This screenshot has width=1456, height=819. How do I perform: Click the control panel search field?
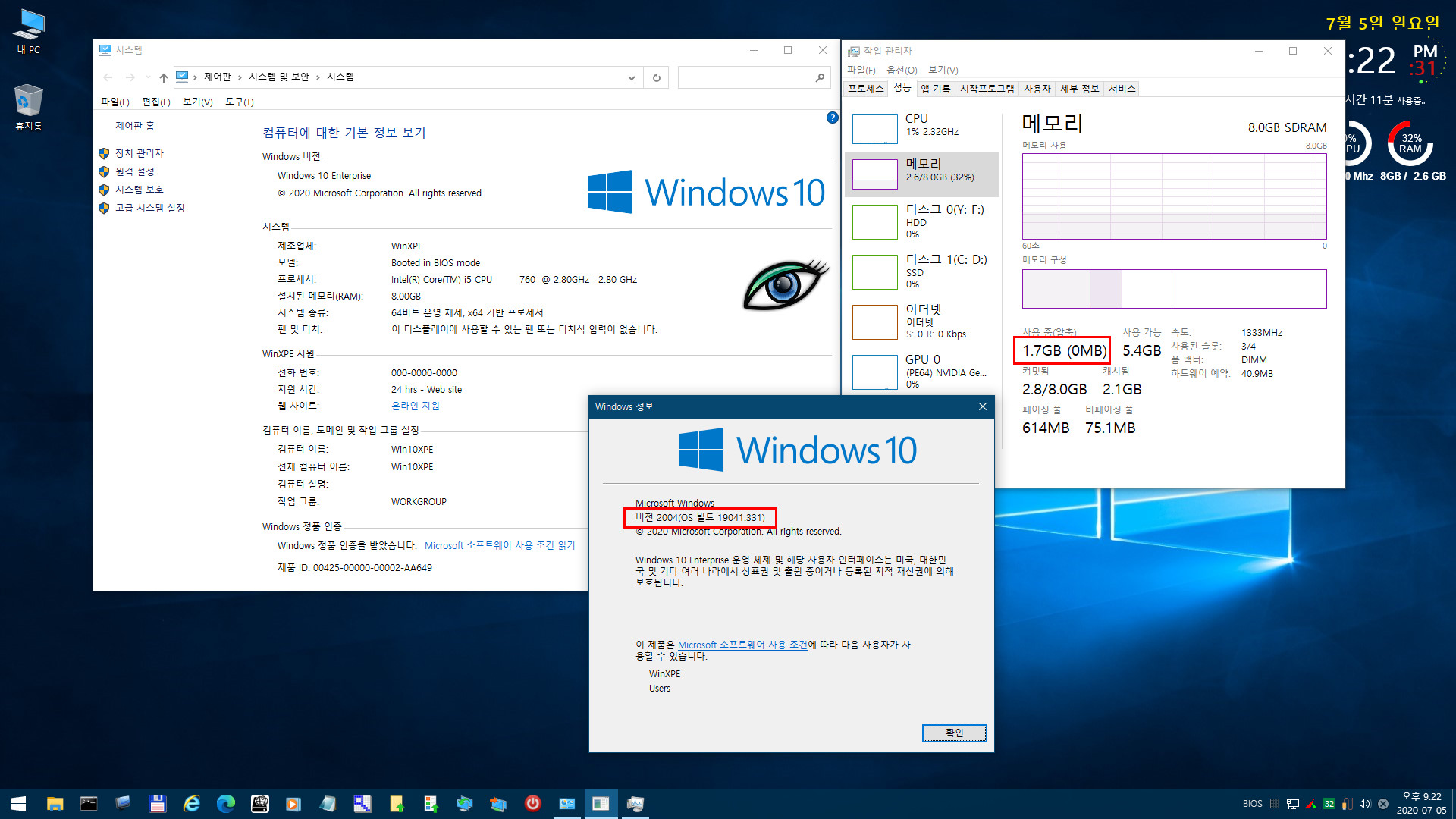754,77
